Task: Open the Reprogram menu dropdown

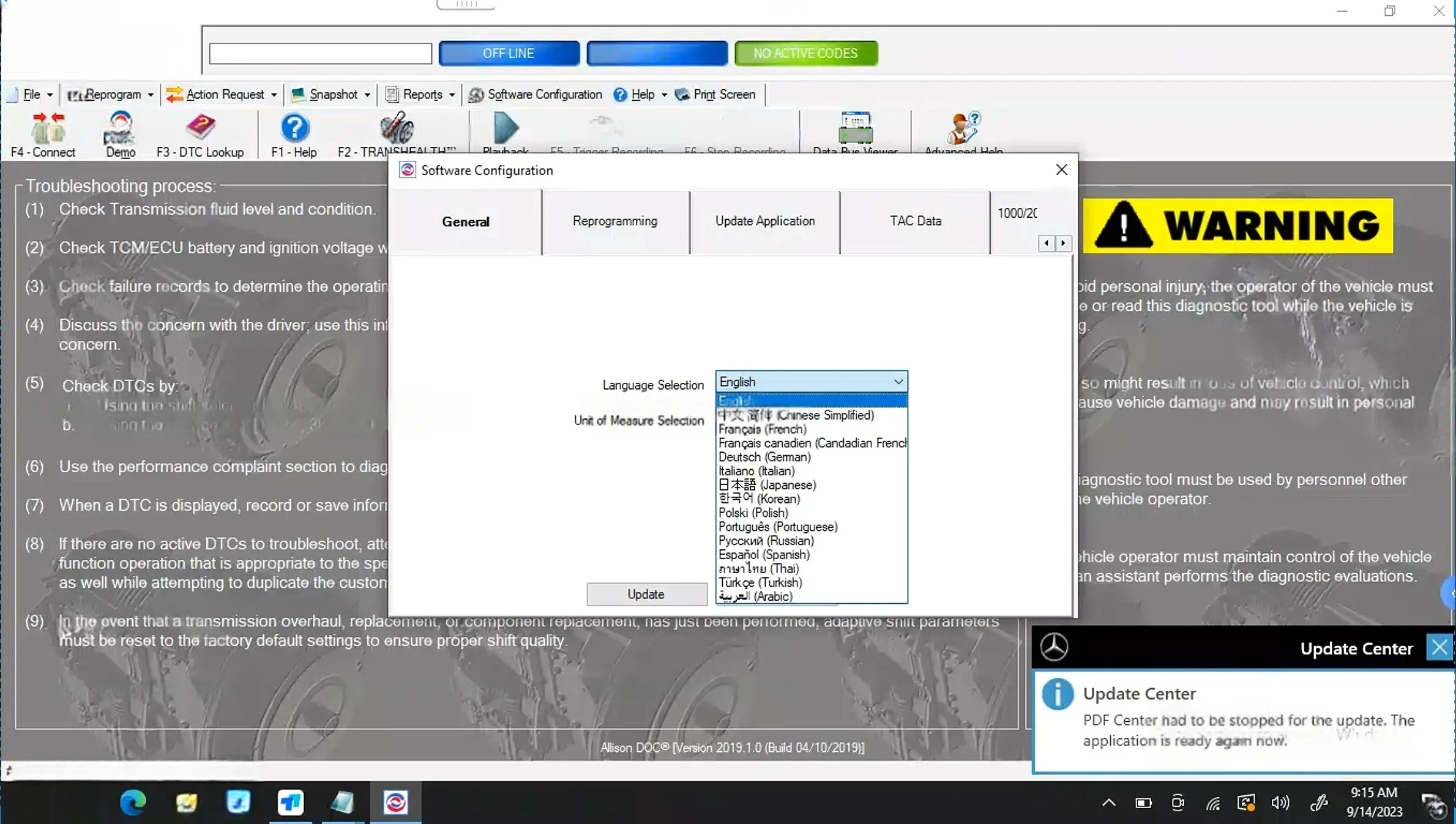Action: pyautogui.click(x=111, y=94)
